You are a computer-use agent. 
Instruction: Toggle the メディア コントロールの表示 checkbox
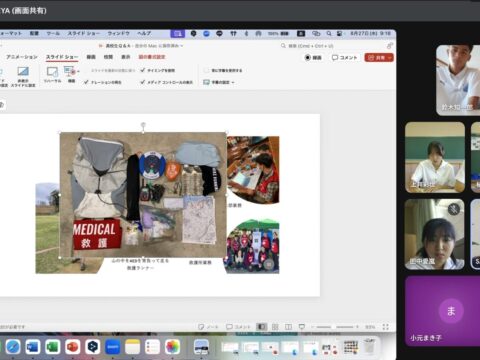click(x=142, y=82)
